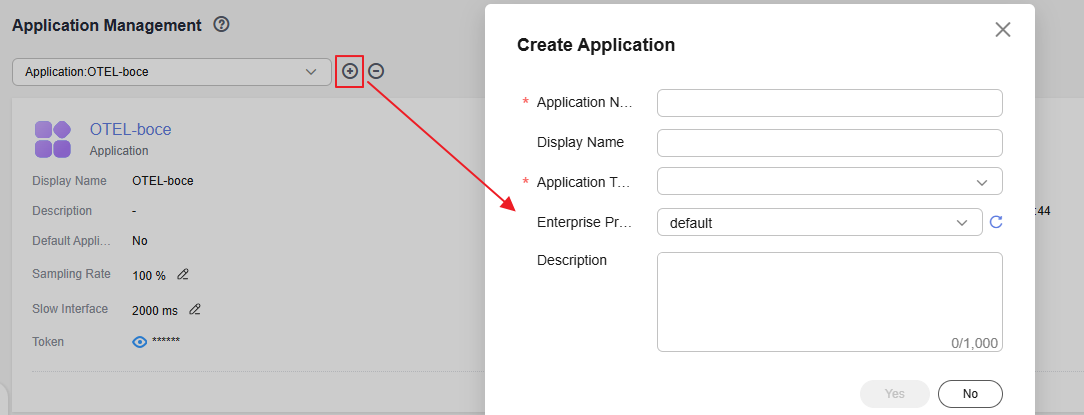1084x415 pixels.
Task: Cancel with the No button
Action: [x=970, y=394]
